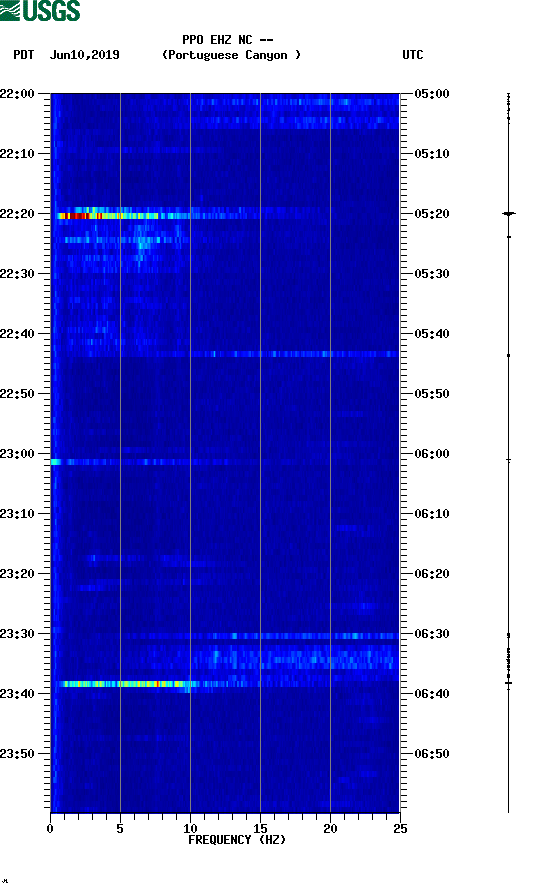This screenshot has height=892, width=552.
Task: Click the 23:20 PDT time label
Action: pyautogui.click(x=17, y=574)
